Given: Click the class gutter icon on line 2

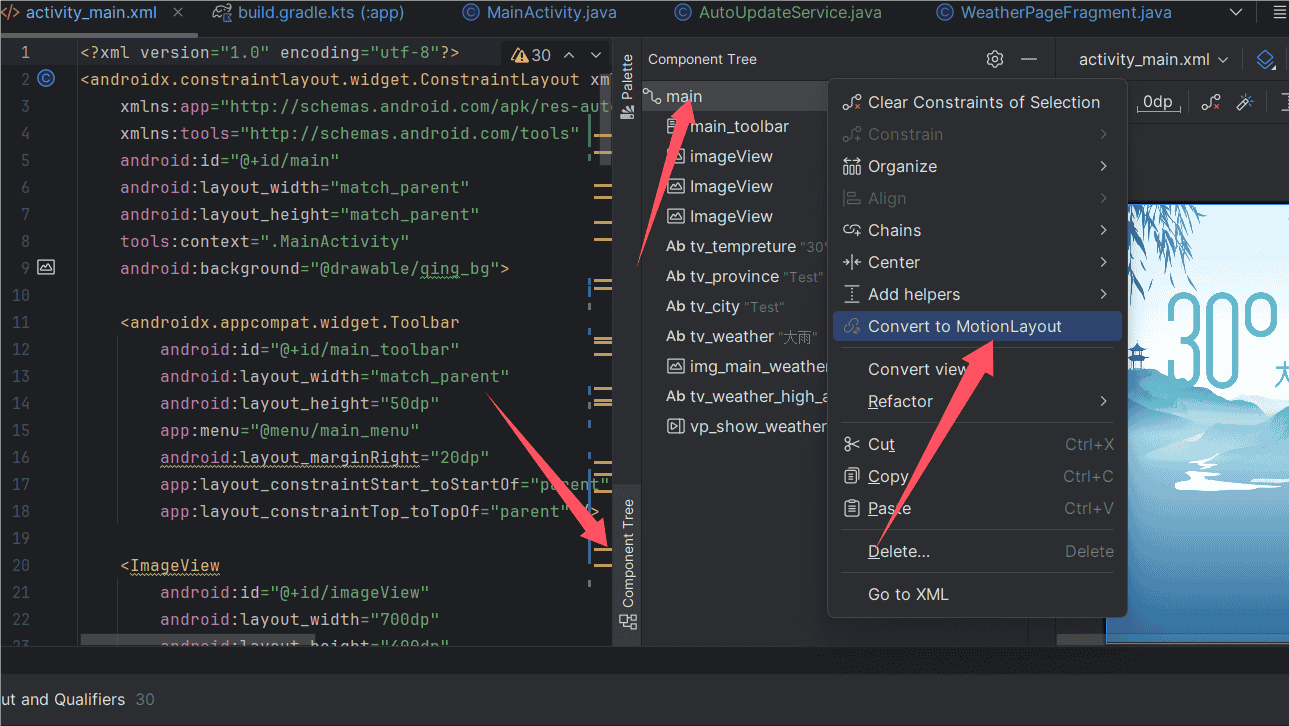Looking at the screenshot, I should [46, 79].
